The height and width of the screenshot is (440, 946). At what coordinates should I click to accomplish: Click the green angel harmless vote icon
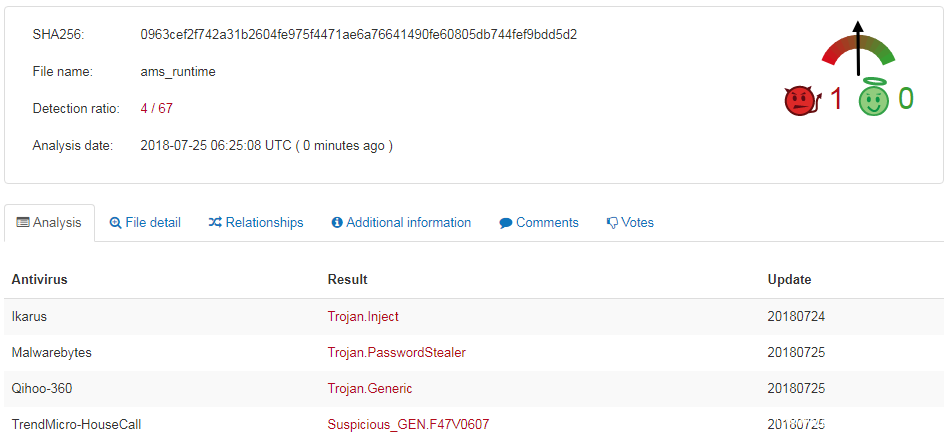coord(873,98)
